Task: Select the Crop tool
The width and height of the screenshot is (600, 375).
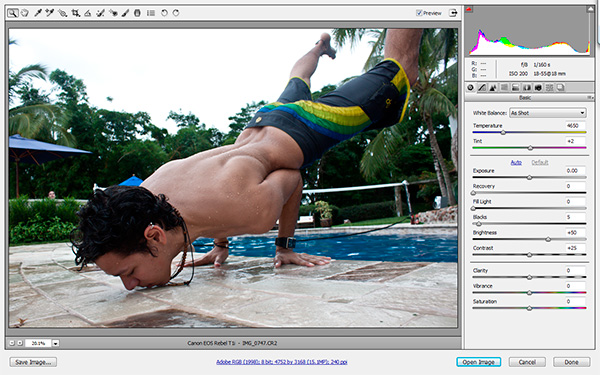Action: 75,13
